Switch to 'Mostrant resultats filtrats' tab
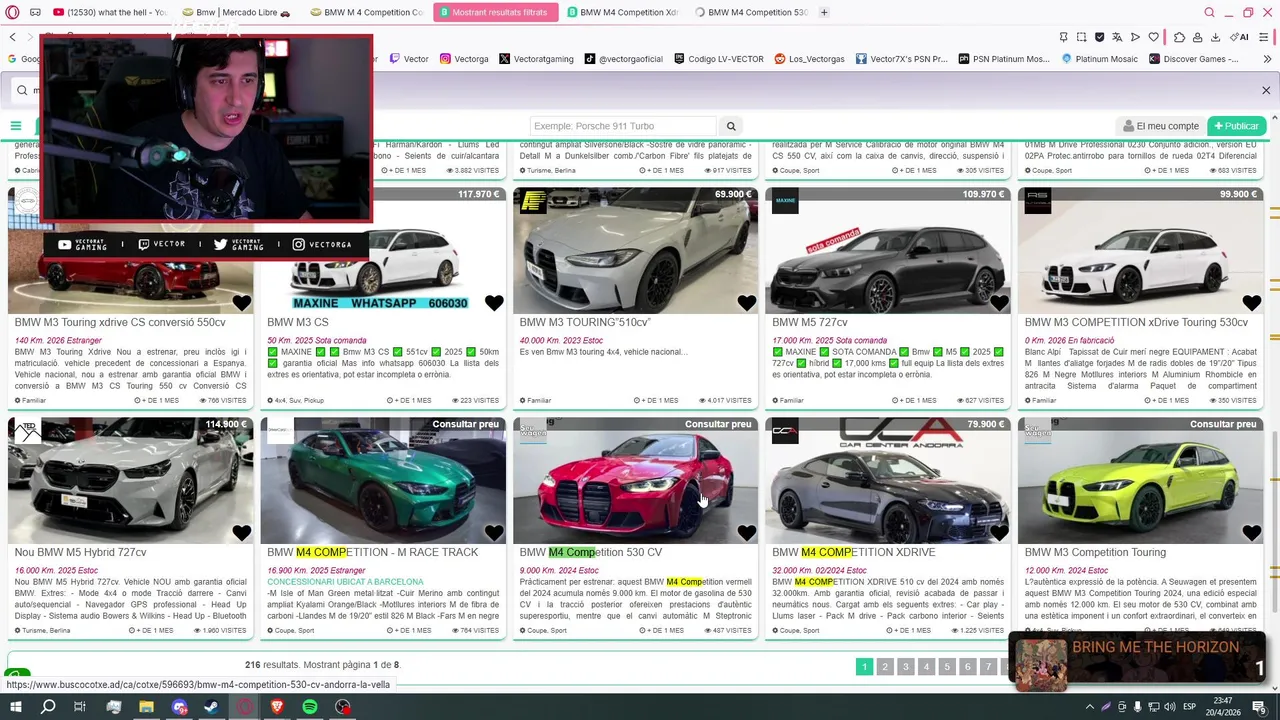Image resolution: width=1280 pixels, height=720 pixels. tap(494, 12)
